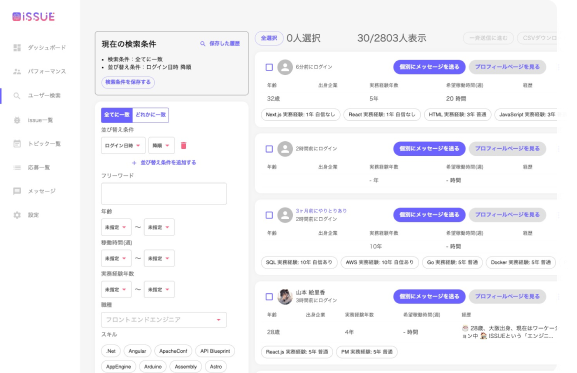577x373 pixels.
Task: Delete sort condition with red trash icon
Action: 184,146
